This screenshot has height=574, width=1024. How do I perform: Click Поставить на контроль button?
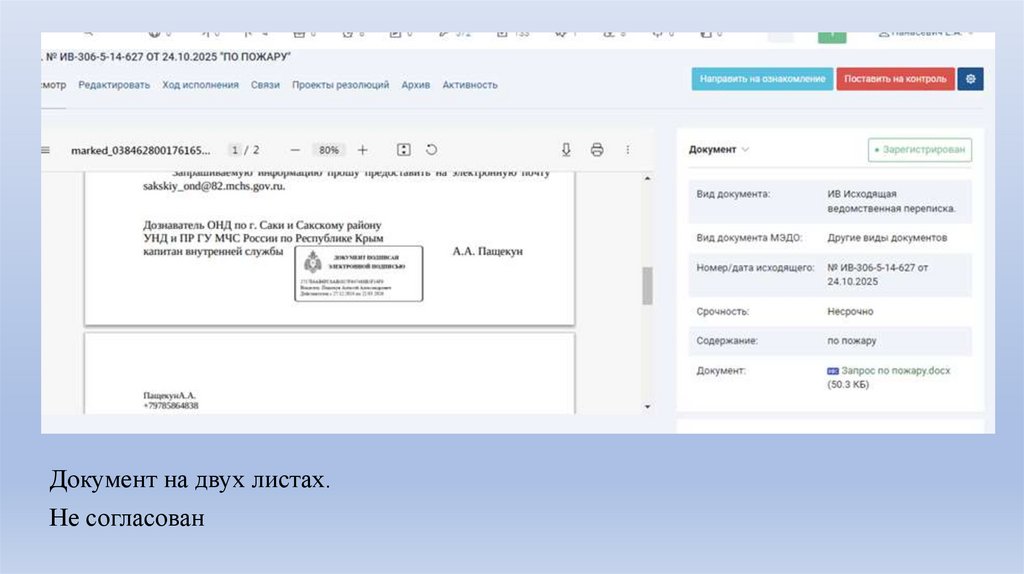coord(895,79)
